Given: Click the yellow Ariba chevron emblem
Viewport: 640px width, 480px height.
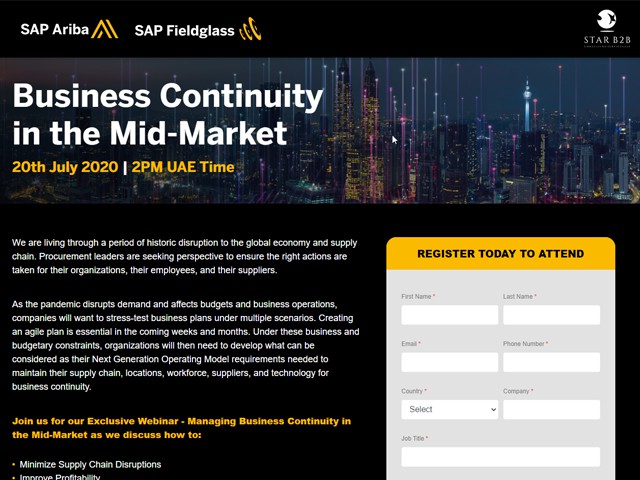Looking at the screenshot, I should pyautogui.click(x=104, y=29).
